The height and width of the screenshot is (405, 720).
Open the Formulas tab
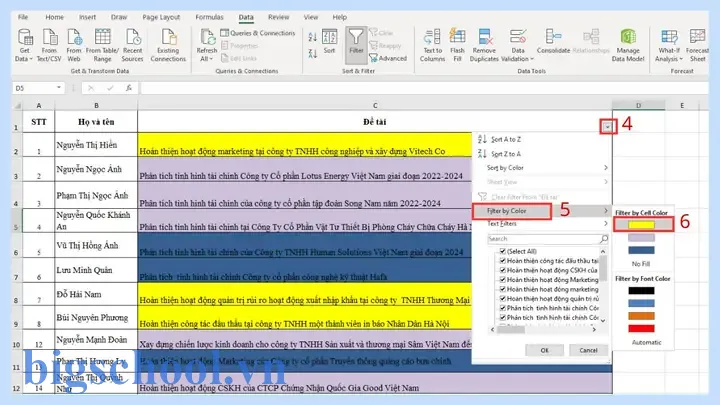(x=209, y=17)
